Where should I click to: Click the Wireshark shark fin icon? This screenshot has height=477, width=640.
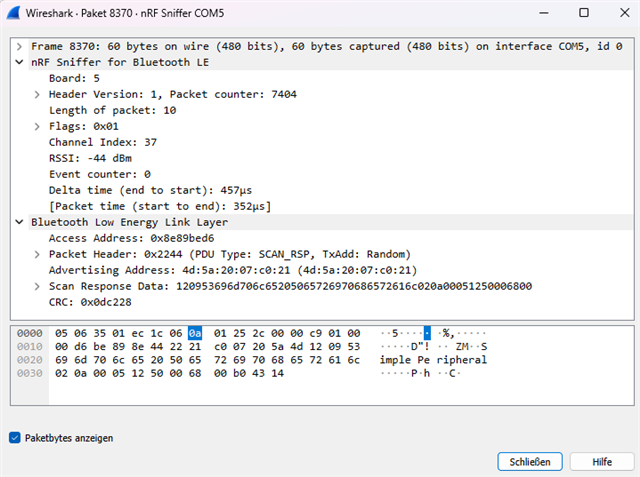[x=13, y=13]
